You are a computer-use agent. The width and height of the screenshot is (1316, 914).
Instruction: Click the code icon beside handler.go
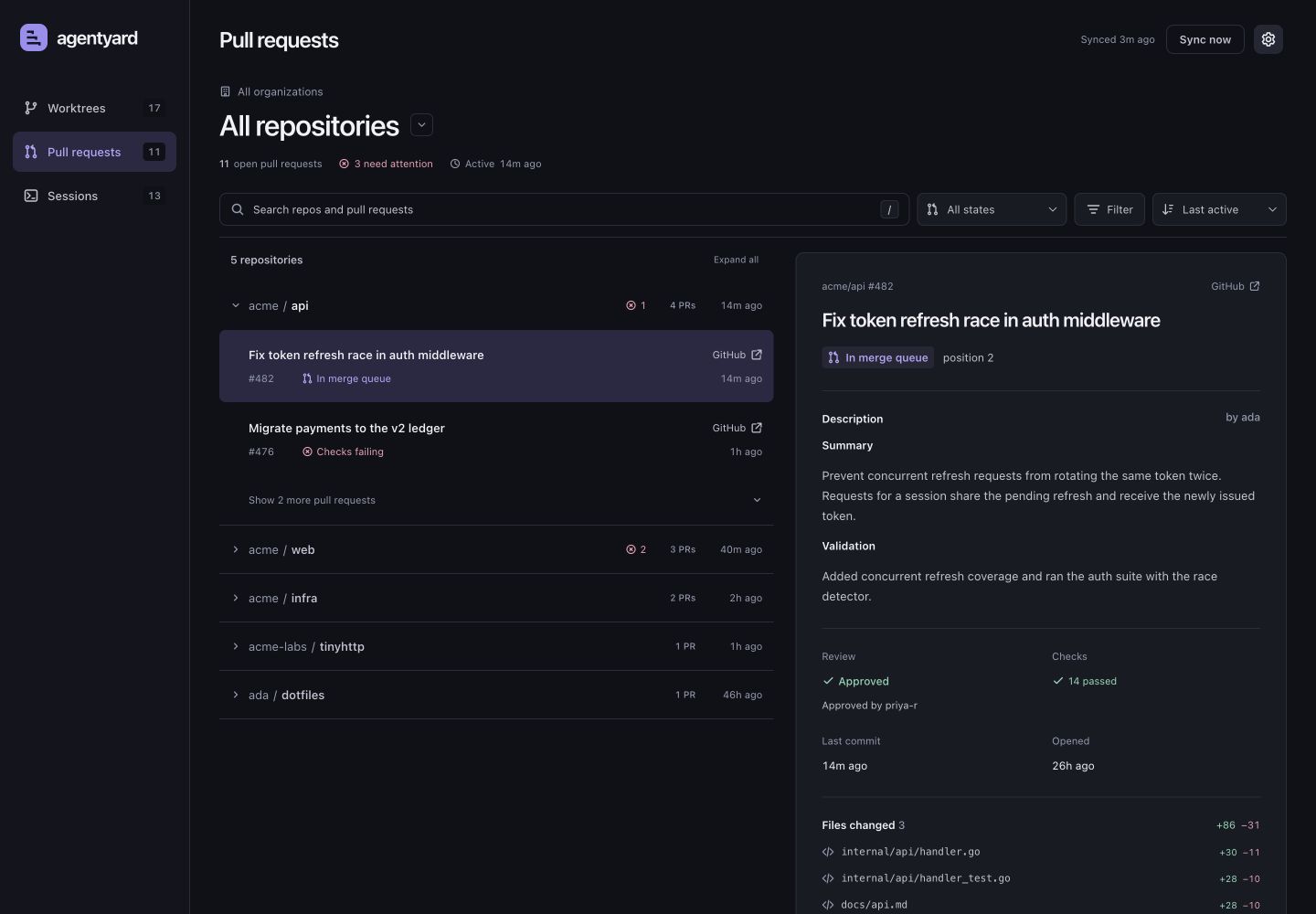(828, 852)
